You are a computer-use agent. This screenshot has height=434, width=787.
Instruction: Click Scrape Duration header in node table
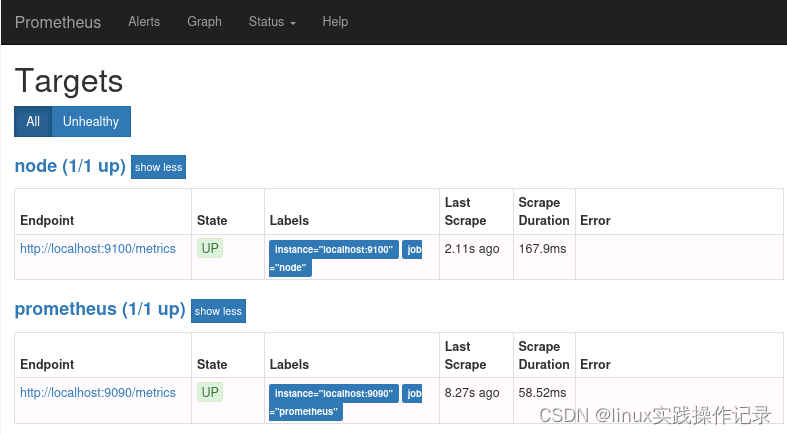[544, 211]
